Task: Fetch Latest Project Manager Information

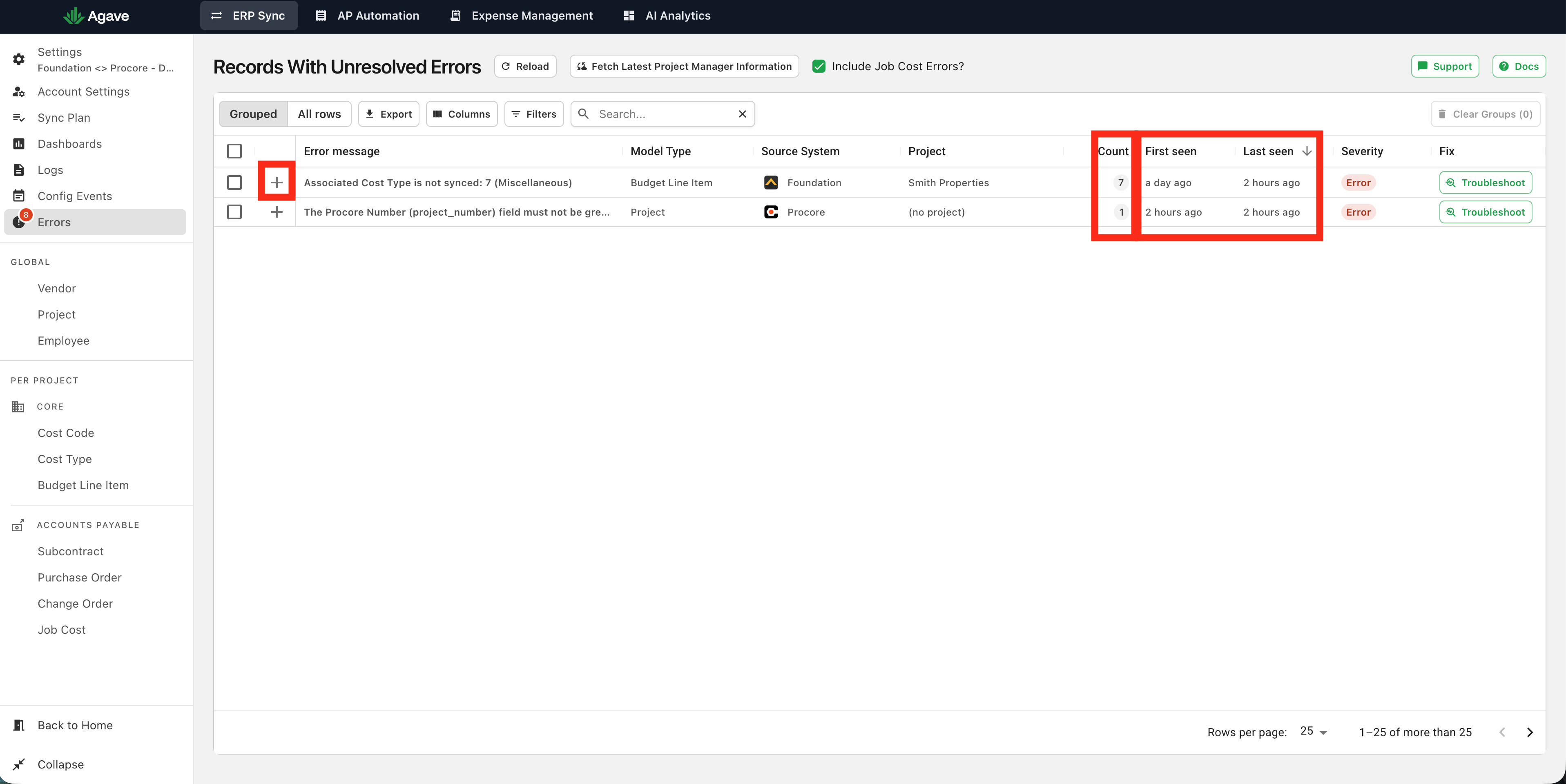Action: 684,66
